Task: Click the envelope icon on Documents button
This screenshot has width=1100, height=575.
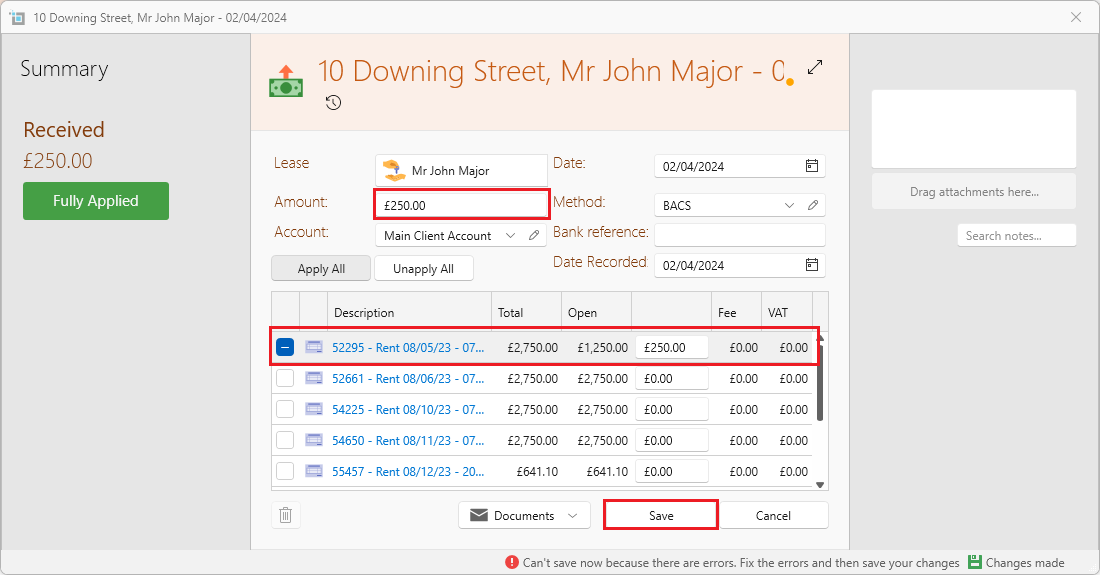Action: (x=478, y=515)
